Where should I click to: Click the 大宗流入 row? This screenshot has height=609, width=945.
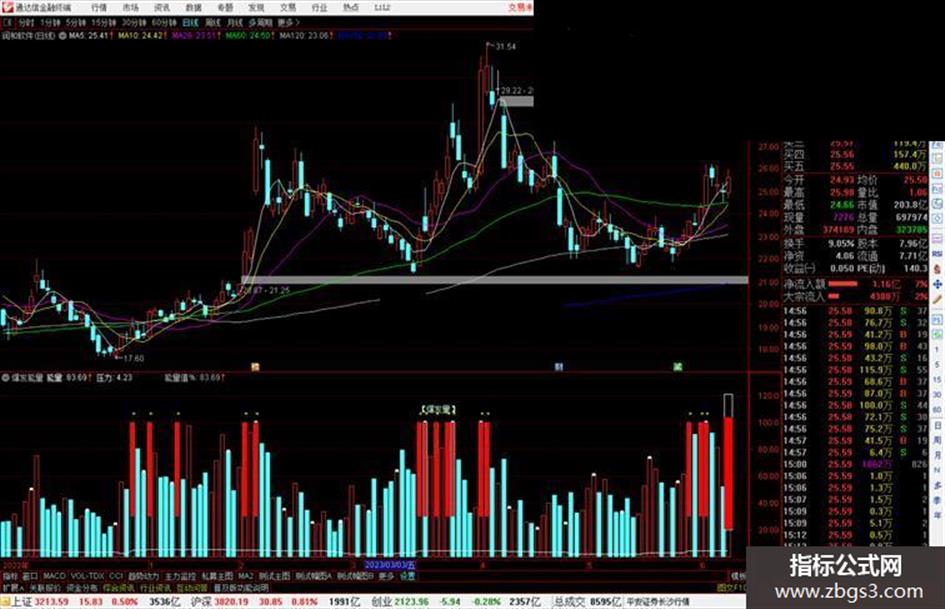(x=856, y=297)
